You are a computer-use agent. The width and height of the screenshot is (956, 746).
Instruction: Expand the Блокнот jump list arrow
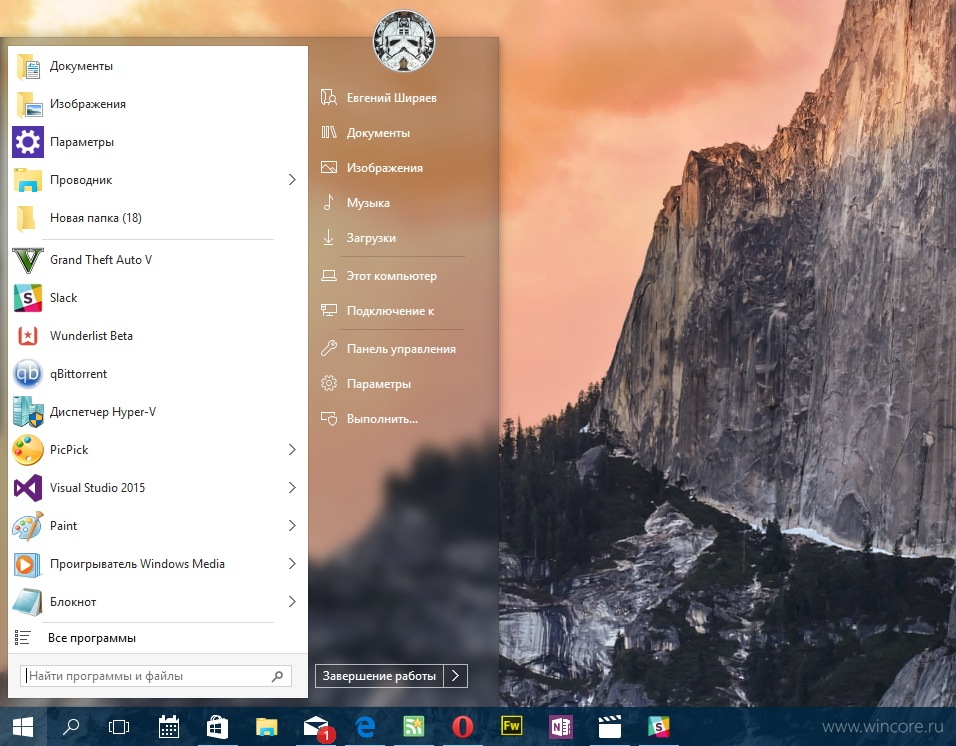tap(292, 602)
